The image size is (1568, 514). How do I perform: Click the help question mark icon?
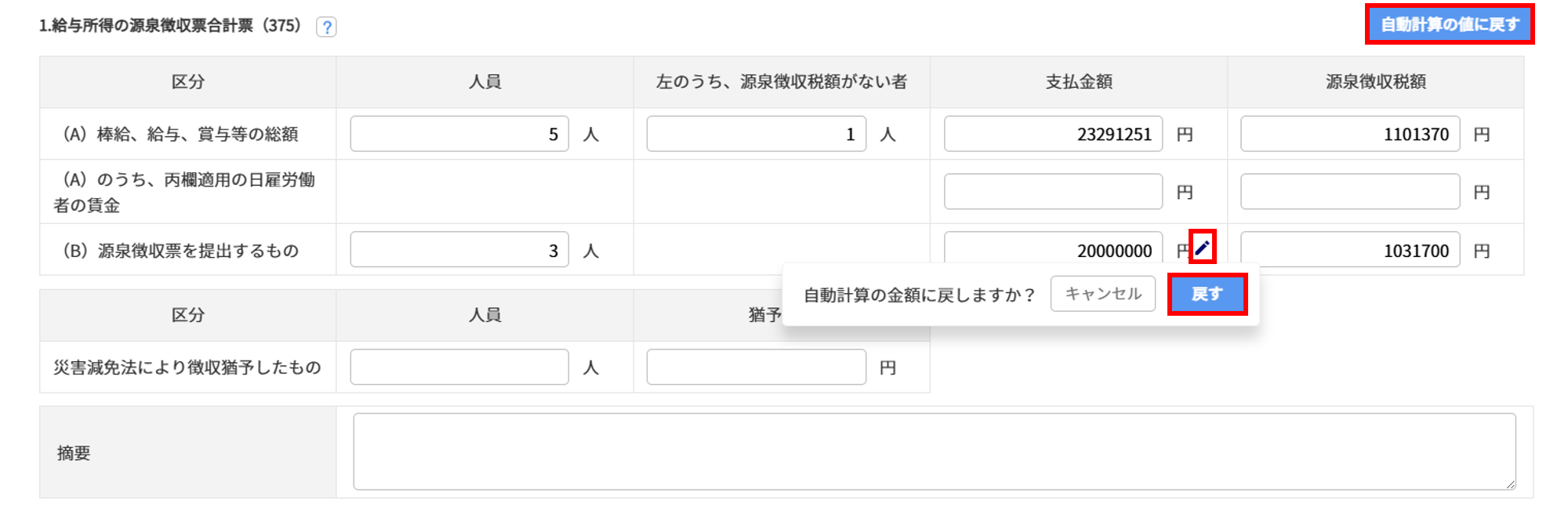click(326, 27)
